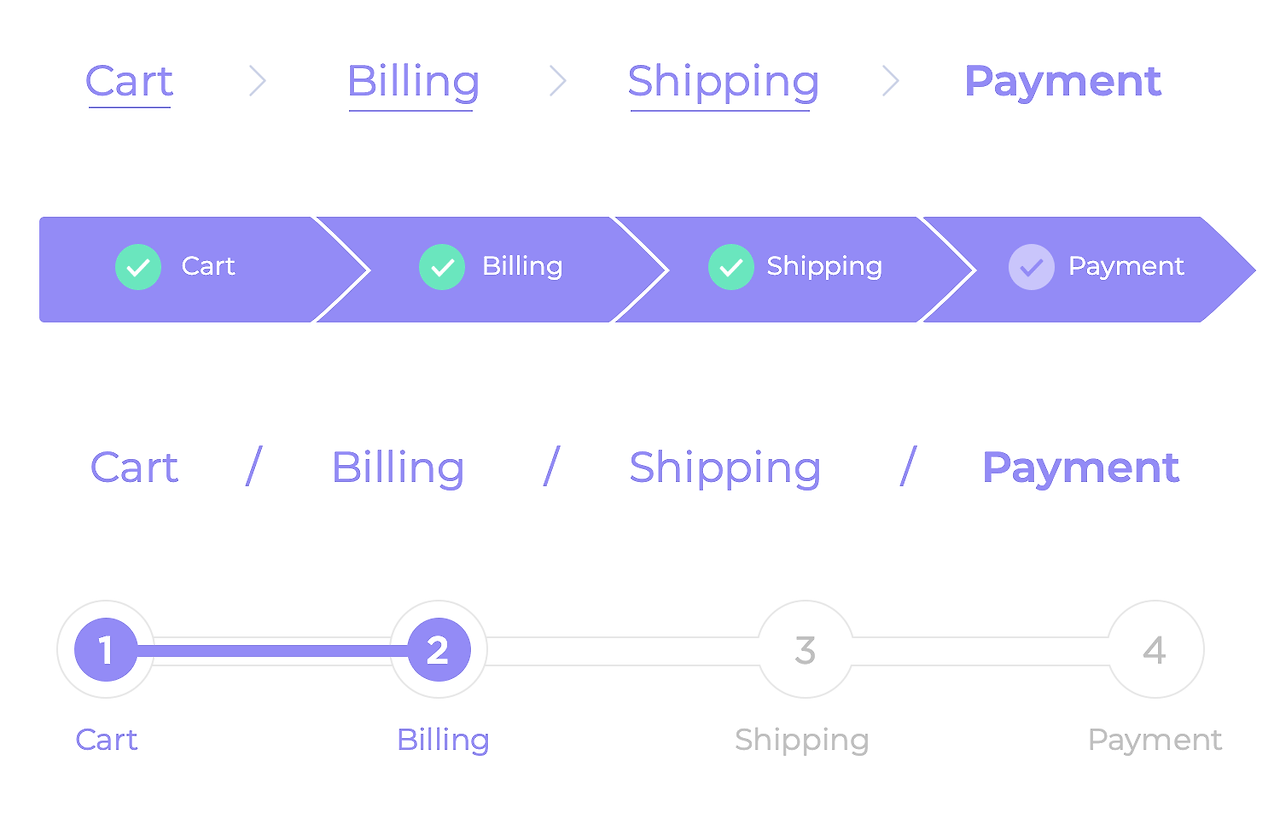Click the Billing label below the stepper
The width and height of the screenshot is (1280, 819).
[x=442, y=739]
